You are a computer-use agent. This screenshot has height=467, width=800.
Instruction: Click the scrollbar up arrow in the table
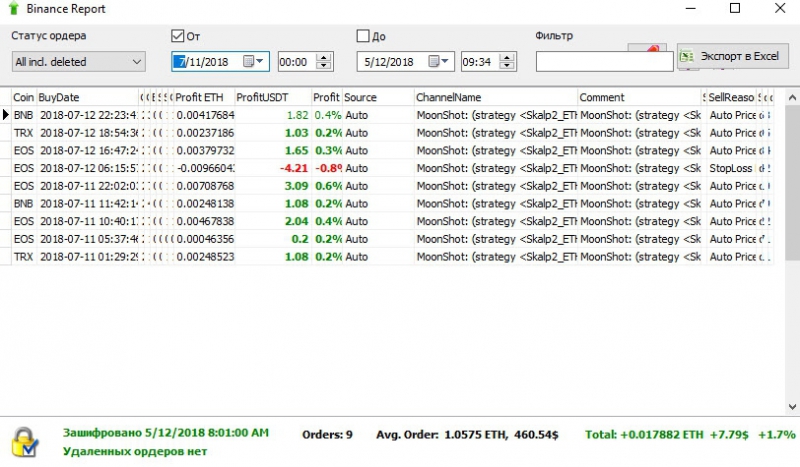[792, 97]
